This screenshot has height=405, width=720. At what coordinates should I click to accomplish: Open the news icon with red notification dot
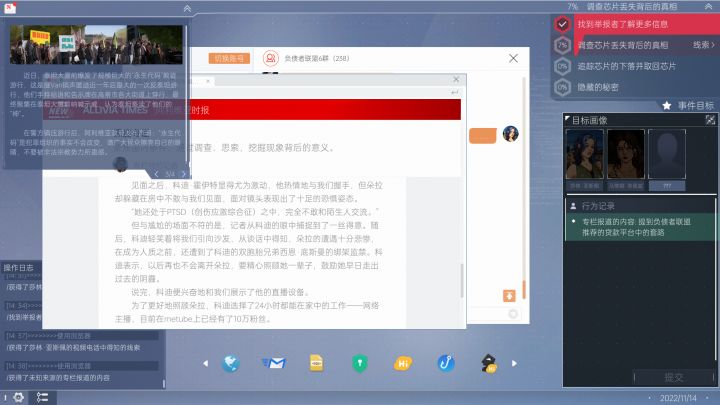pos(10,7)
